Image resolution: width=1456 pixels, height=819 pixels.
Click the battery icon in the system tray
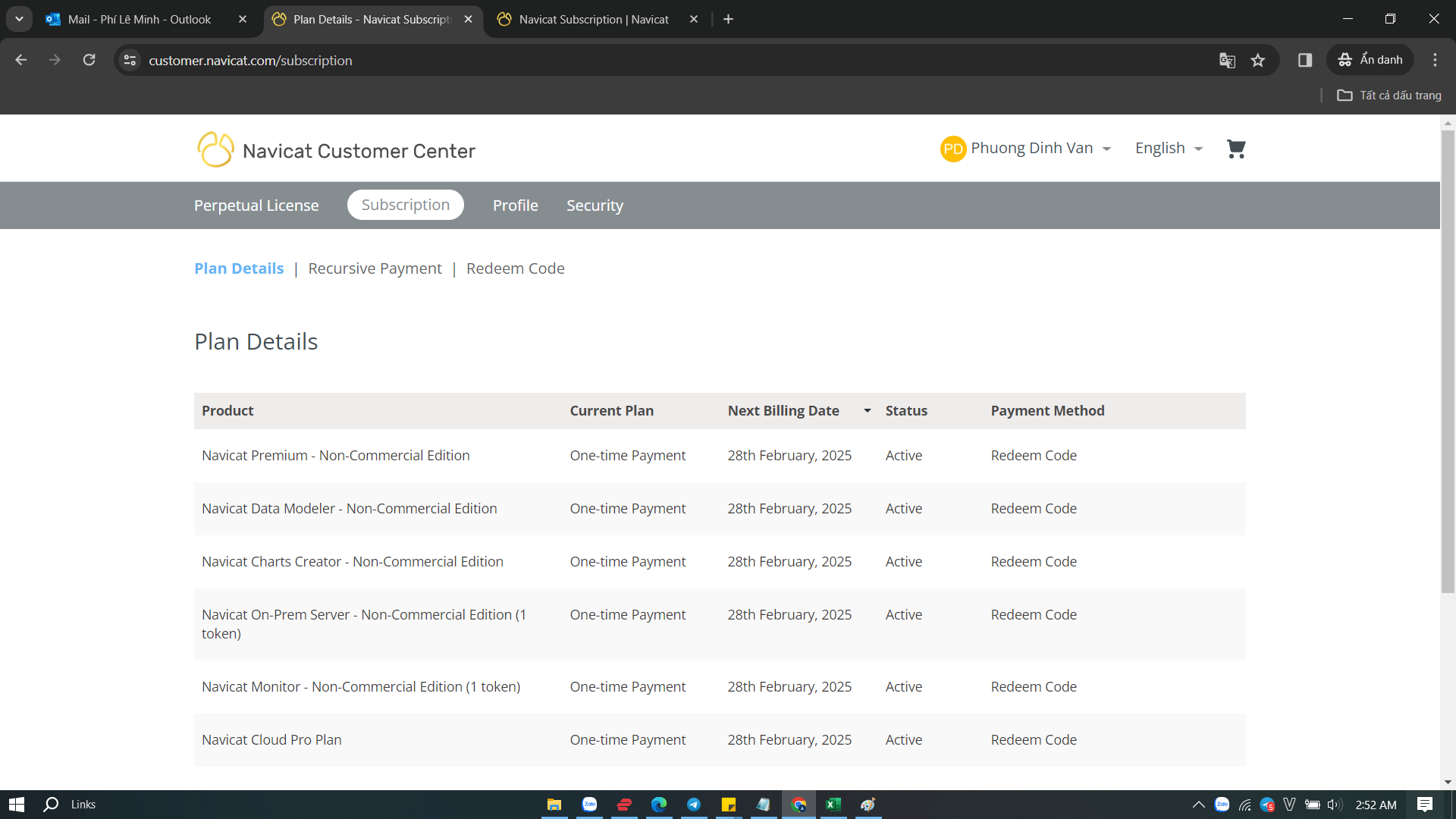1313,805
